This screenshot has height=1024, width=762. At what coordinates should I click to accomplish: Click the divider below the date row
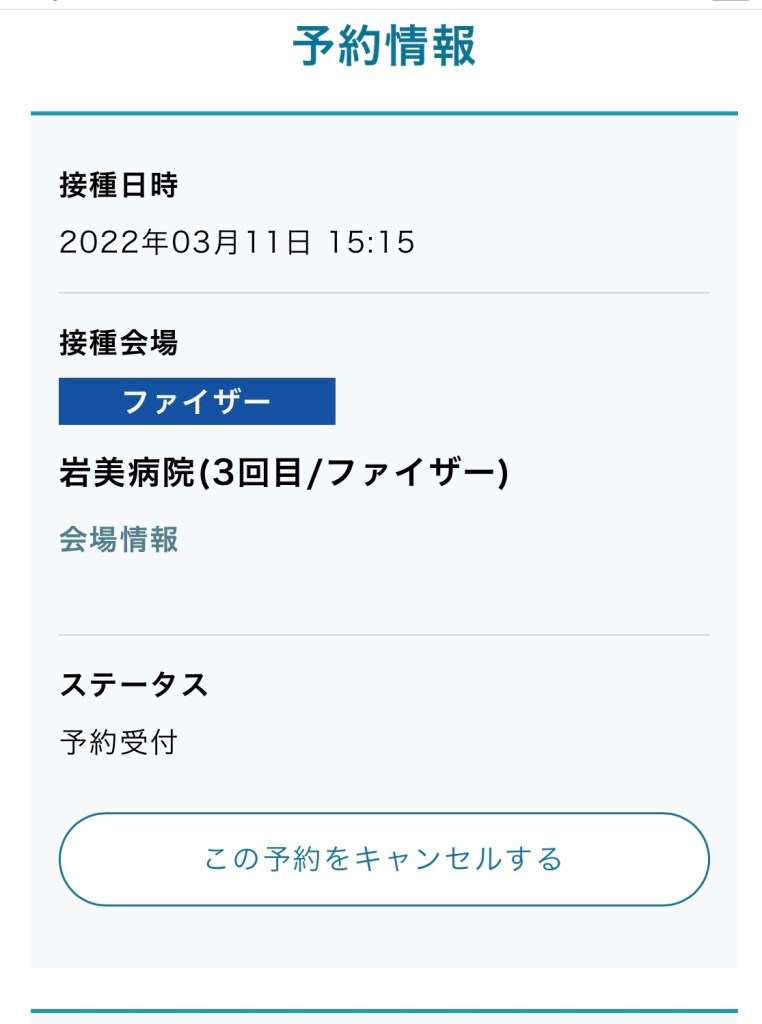point(384,293)
